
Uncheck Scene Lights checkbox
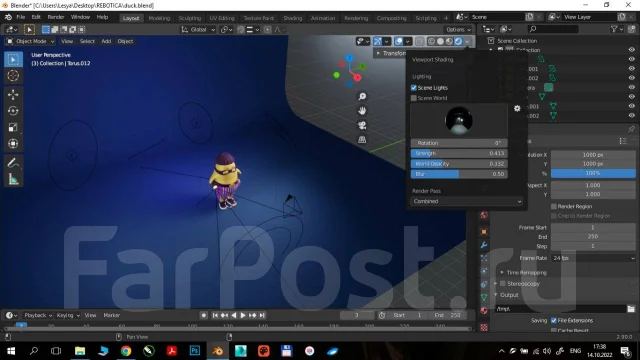(414, 88)
